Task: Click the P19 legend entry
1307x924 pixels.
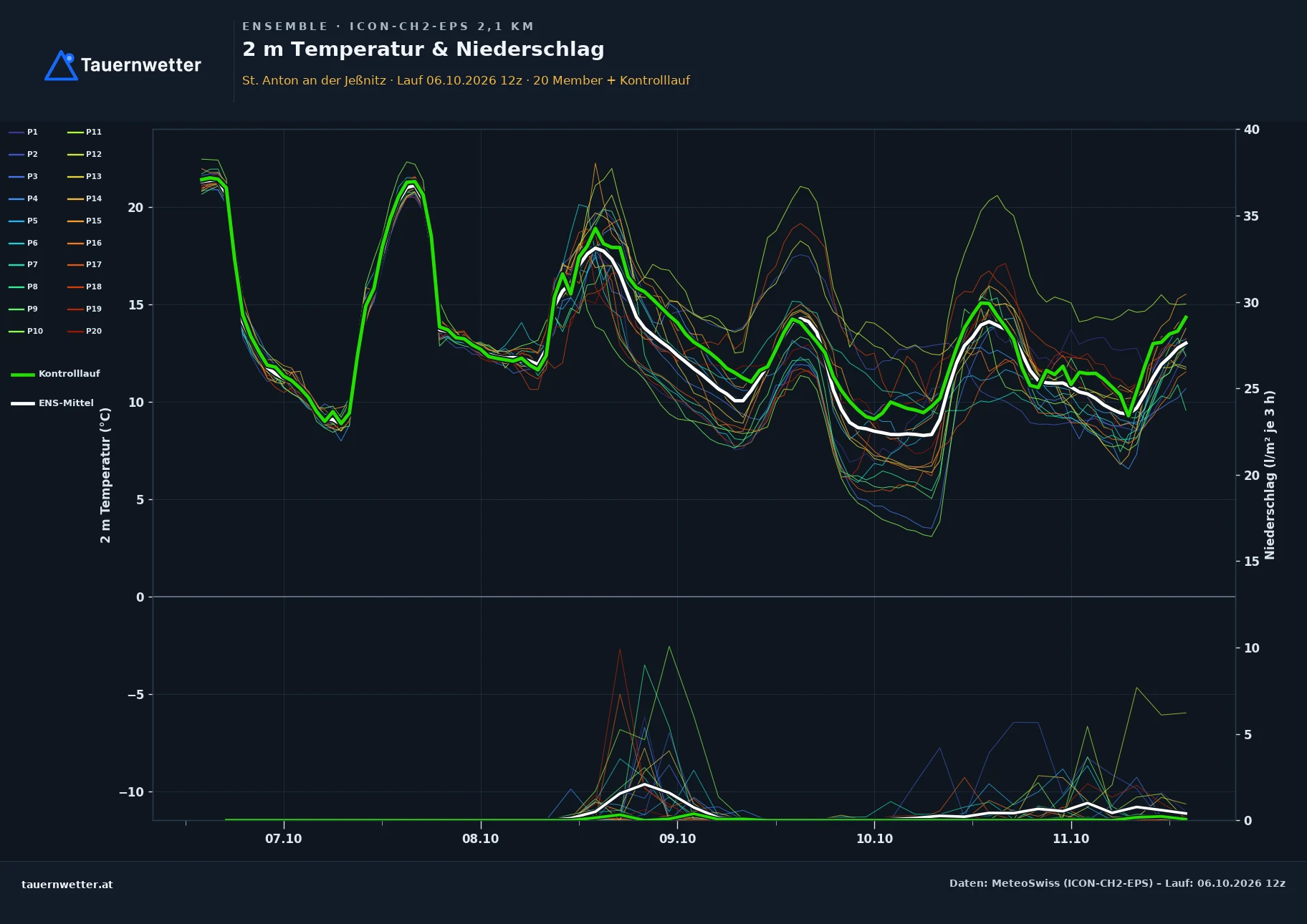Action: (85, 309)
